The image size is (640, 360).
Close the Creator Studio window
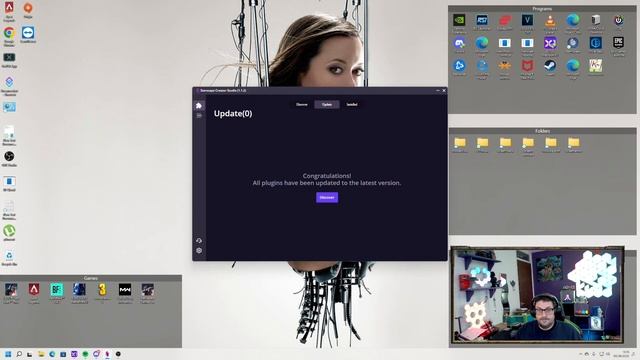(444, 91)
